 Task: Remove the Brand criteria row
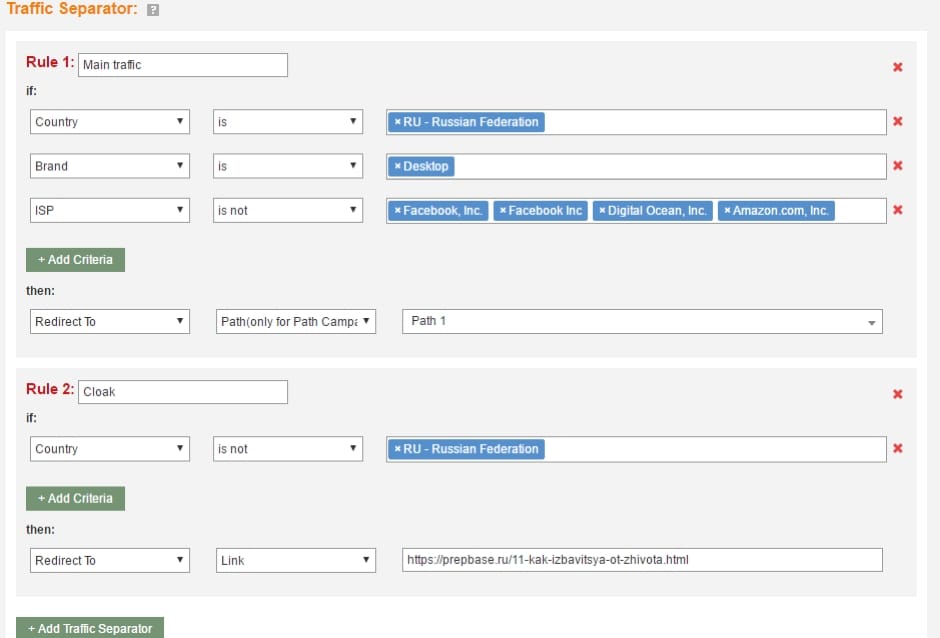click(x=897, y=166)
